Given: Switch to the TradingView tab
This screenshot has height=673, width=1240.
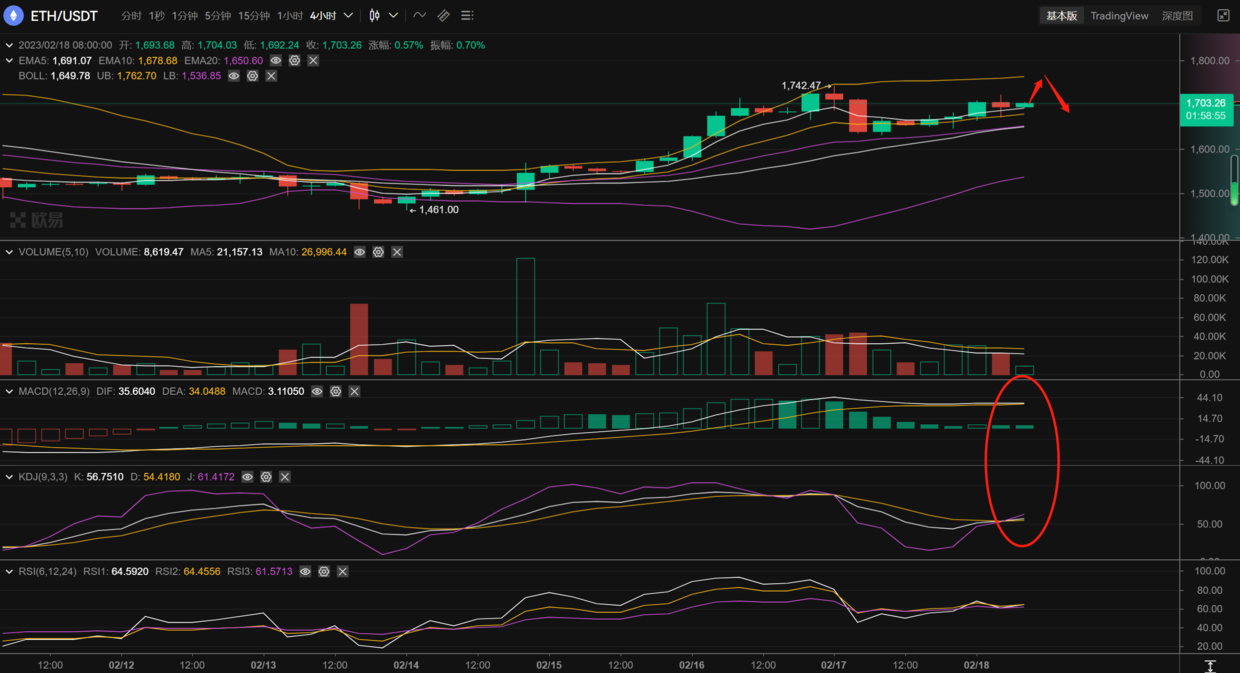Looking at the screenshot, I should pos(1119,16).
